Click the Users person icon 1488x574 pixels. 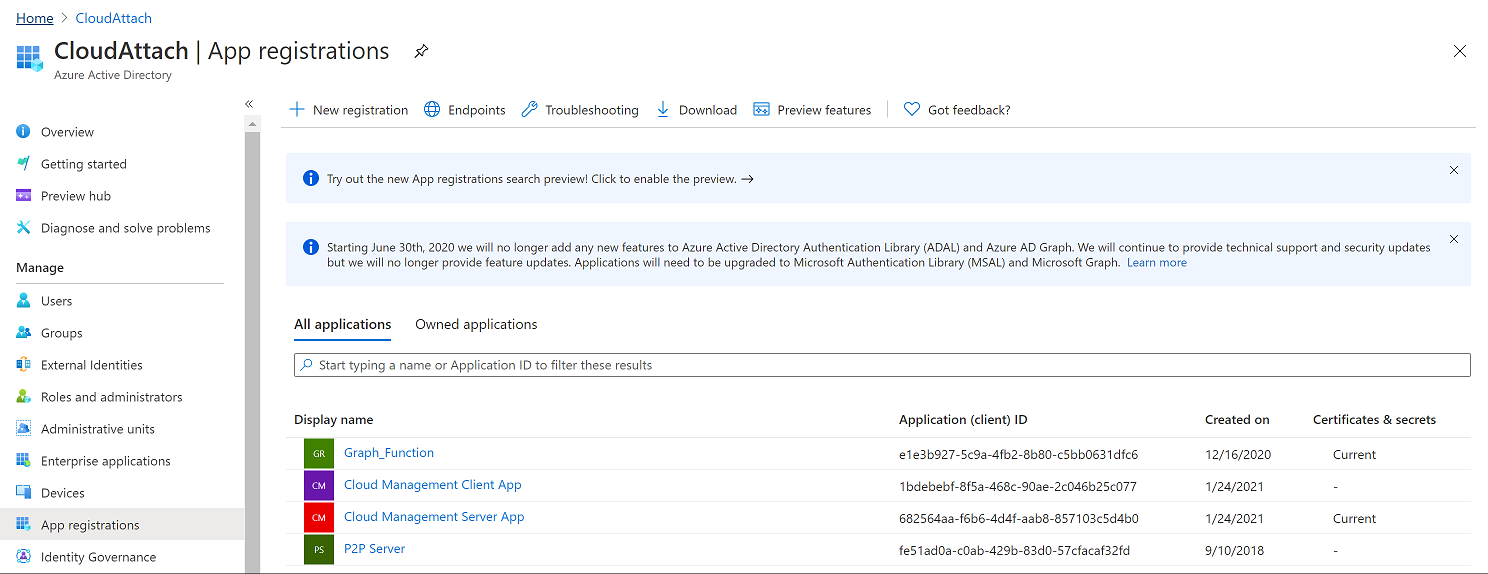coord(24,301)
